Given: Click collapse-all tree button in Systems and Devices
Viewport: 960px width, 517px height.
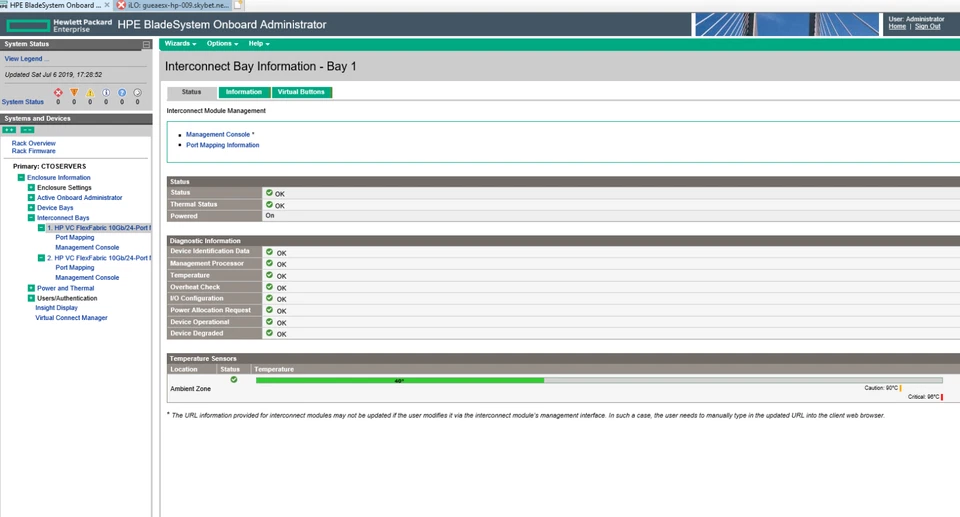Looking at the screenshot, I should point(28,130).
